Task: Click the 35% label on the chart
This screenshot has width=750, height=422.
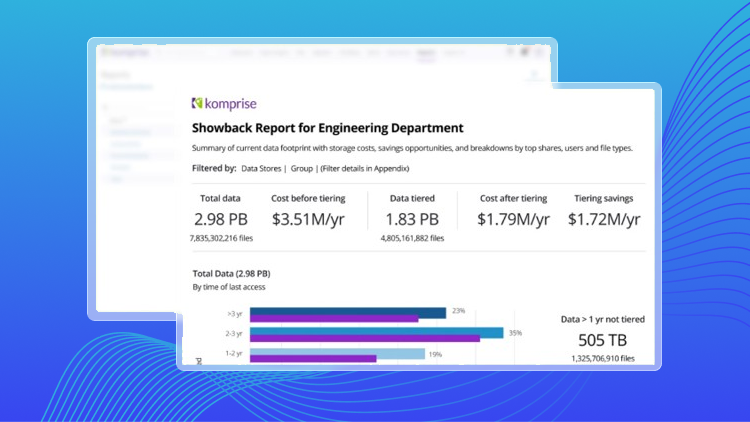Action: [x=516, y=331]
